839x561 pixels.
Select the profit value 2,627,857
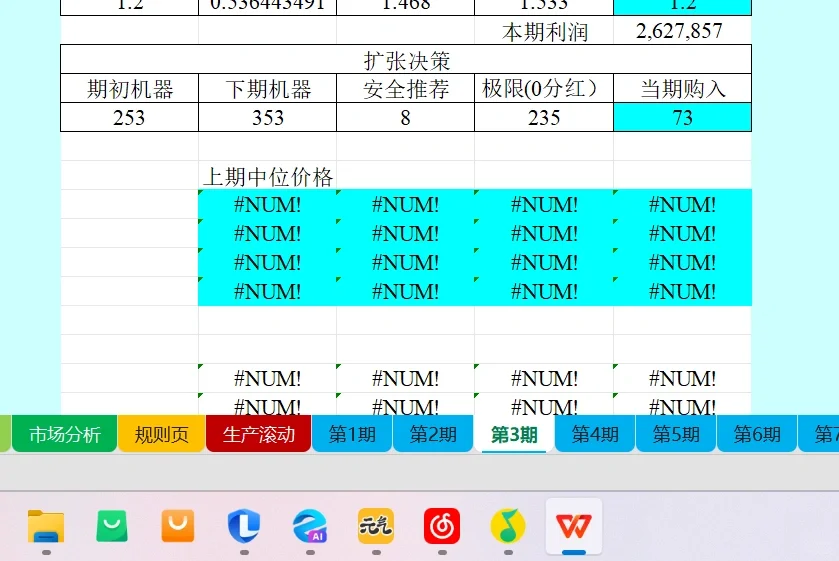tap(682, 31)
